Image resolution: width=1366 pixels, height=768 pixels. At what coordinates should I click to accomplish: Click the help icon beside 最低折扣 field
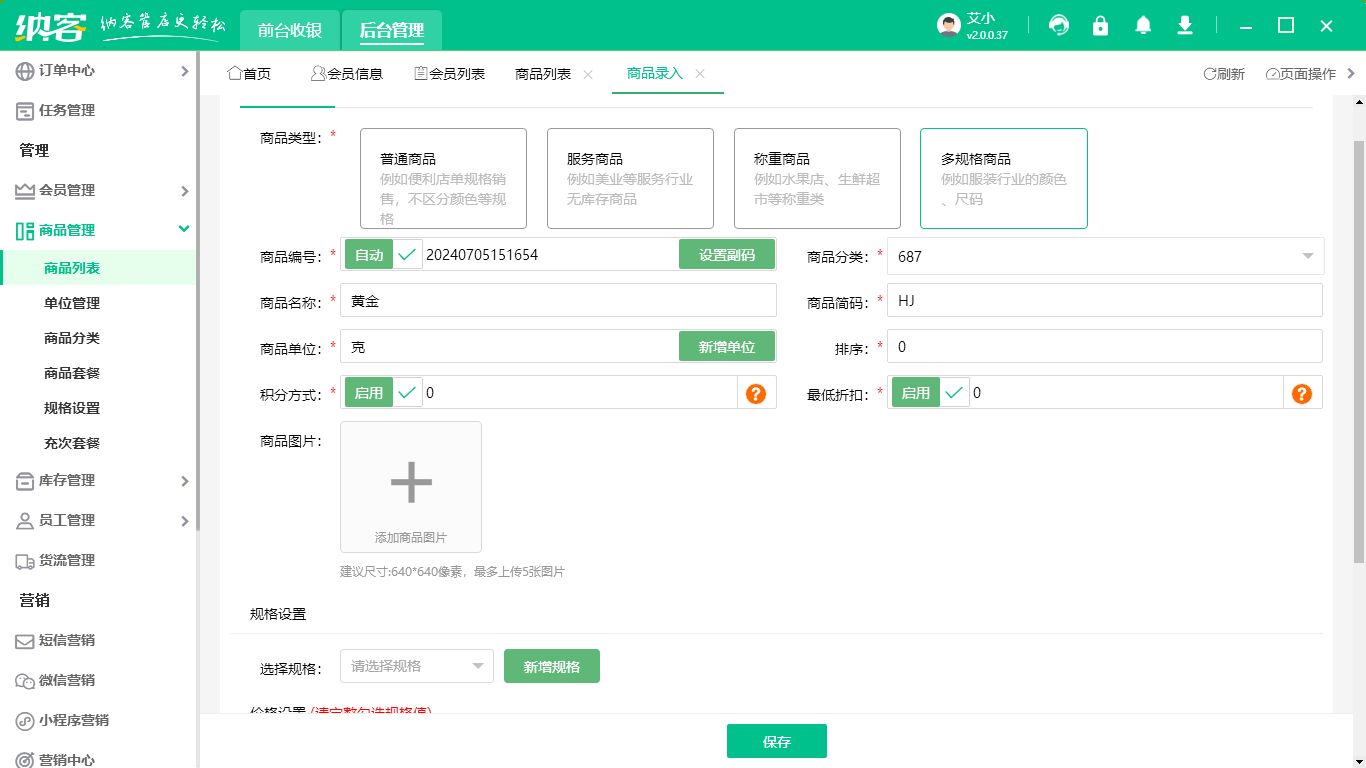point(1302,393)
